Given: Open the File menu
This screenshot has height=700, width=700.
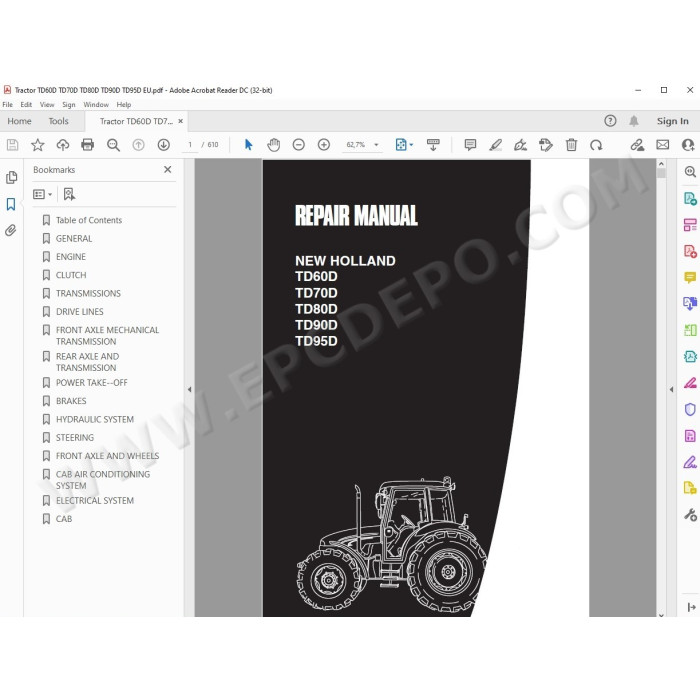Looking at the screenshot, I should 8,104.
